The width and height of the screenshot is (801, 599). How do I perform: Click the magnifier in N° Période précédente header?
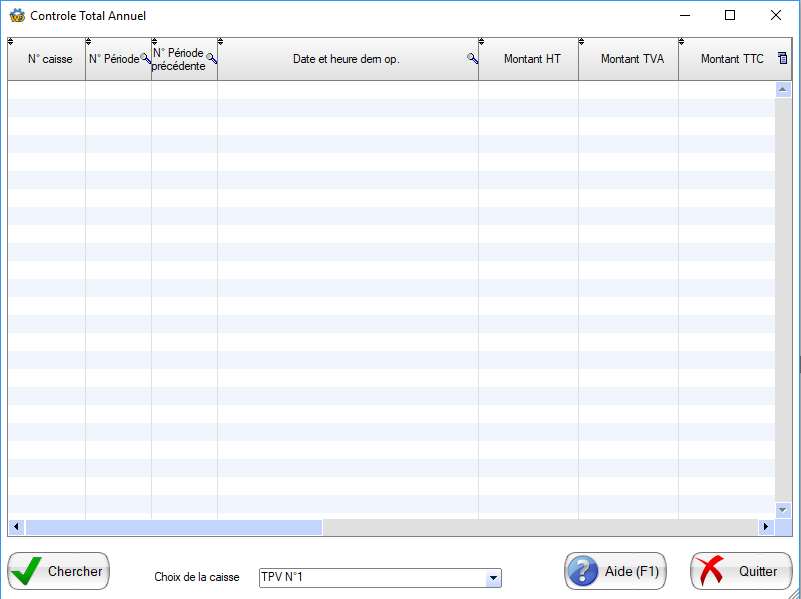[x=211, y=60]
